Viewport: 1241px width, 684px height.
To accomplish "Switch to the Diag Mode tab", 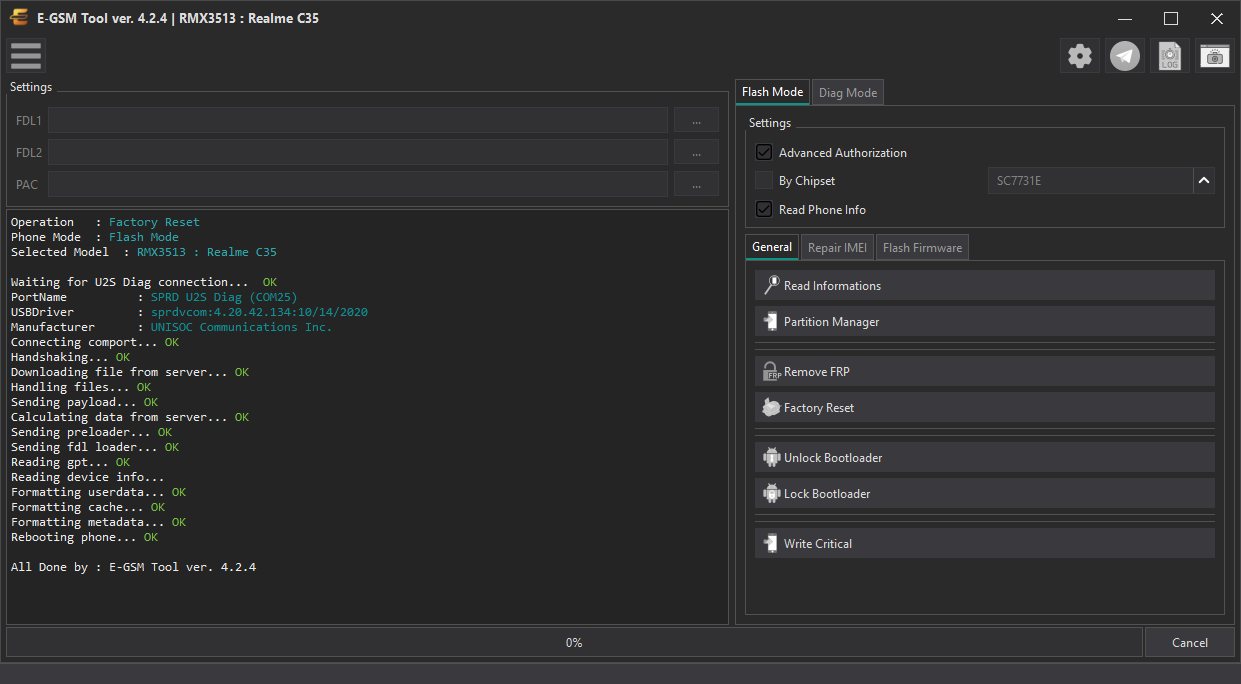I will (848, 93).
